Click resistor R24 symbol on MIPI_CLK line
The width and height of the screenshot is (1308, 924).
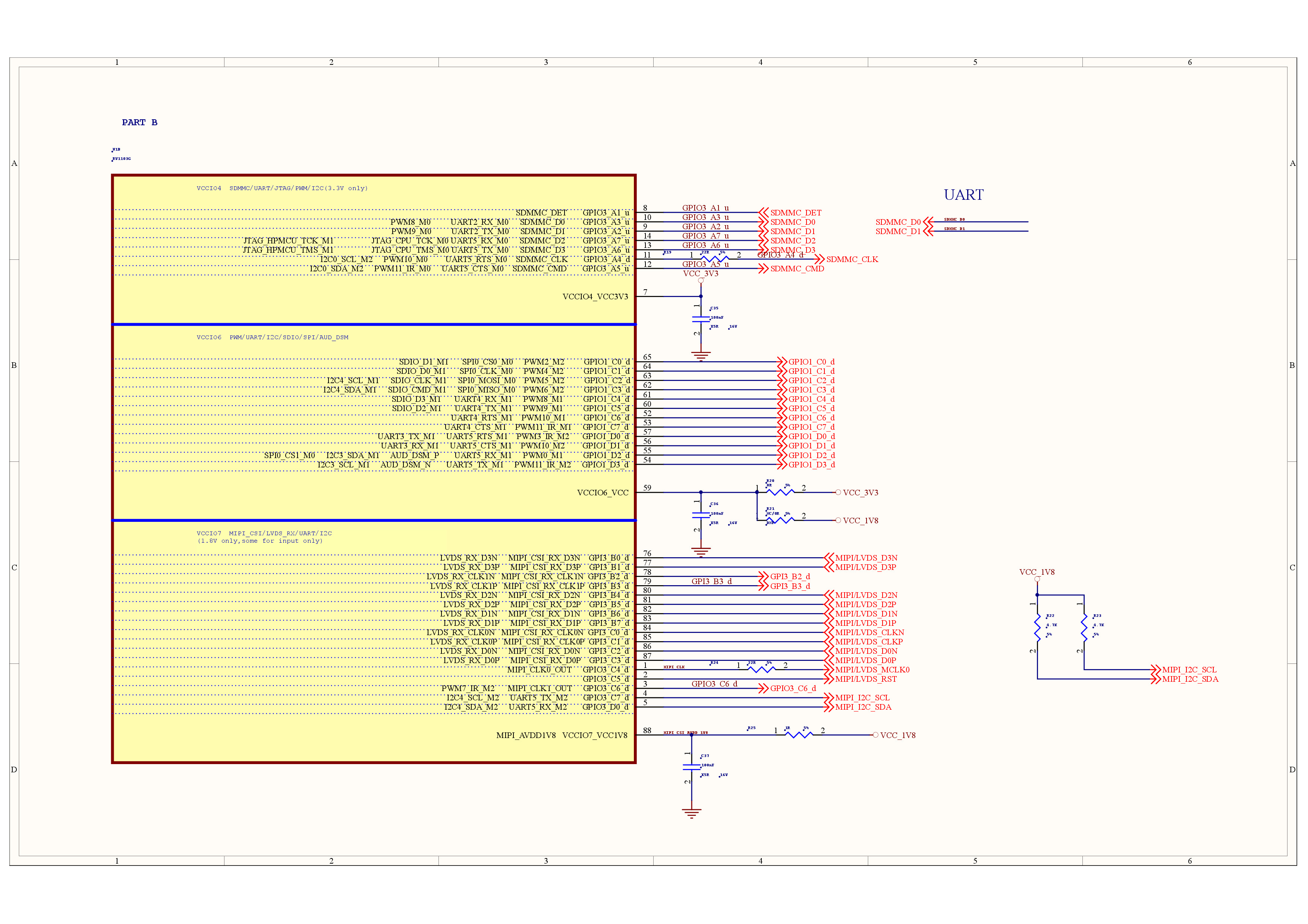click(761, 669)
